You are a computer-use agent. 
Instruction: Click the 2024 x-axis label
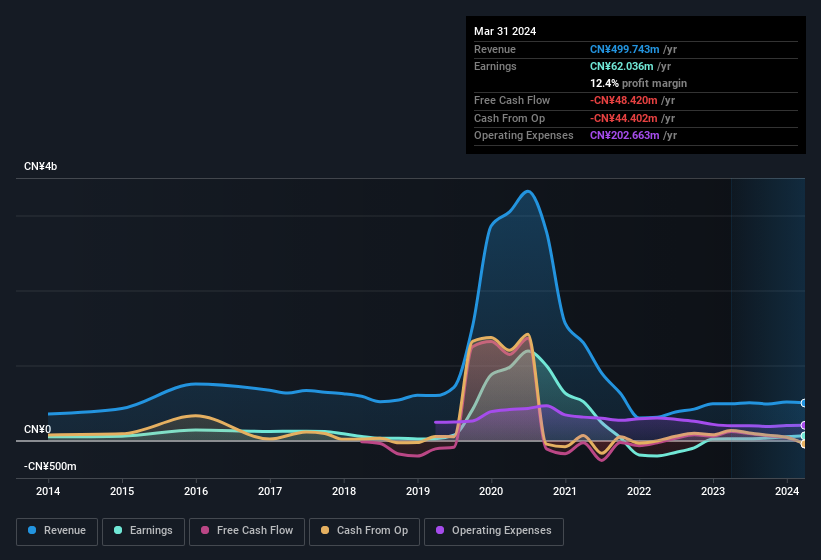[x=786, y=491]
